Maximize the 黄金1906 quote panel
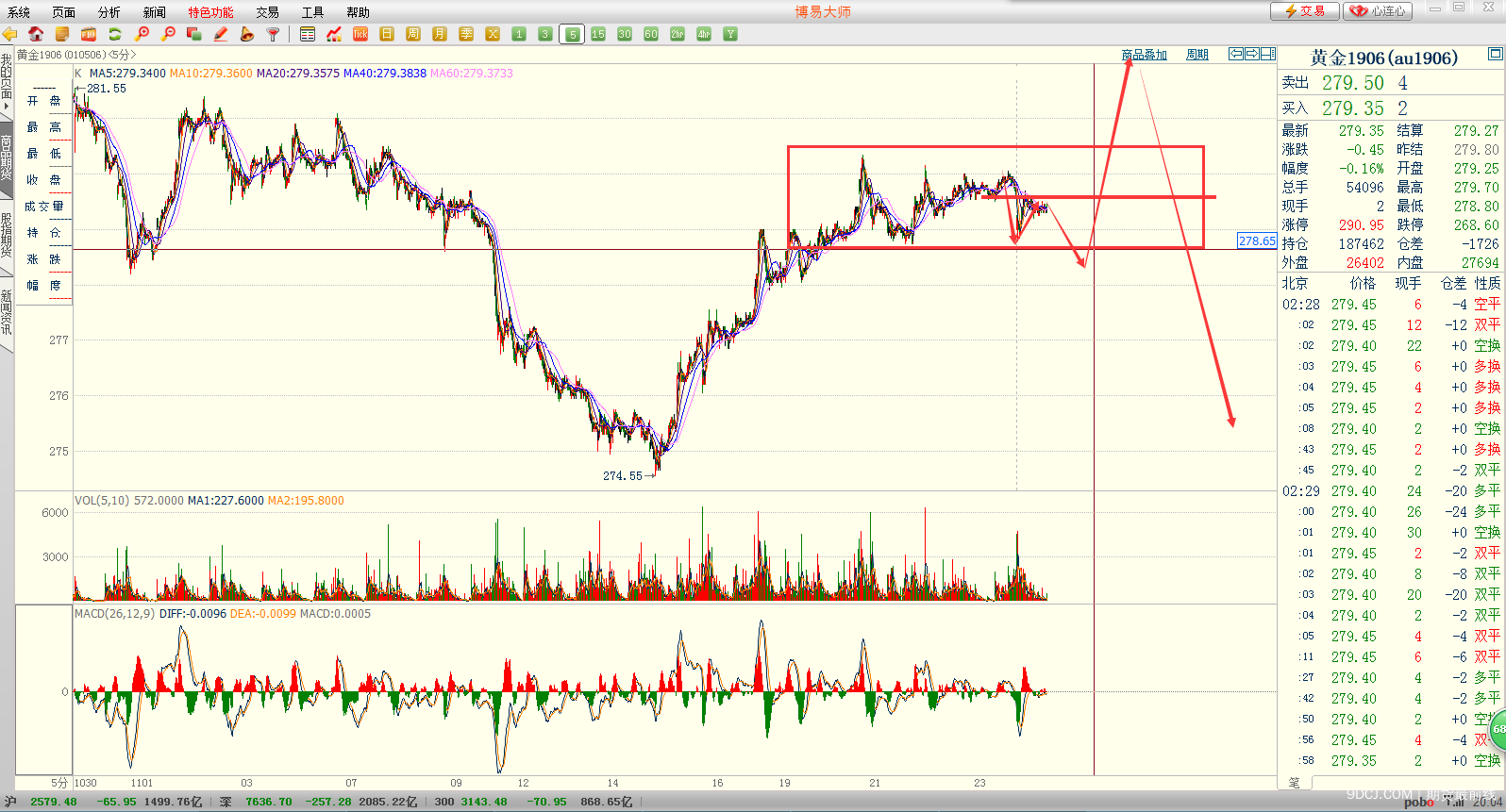The height and width of the screenshot is (812, 1506). (1496, 55)
